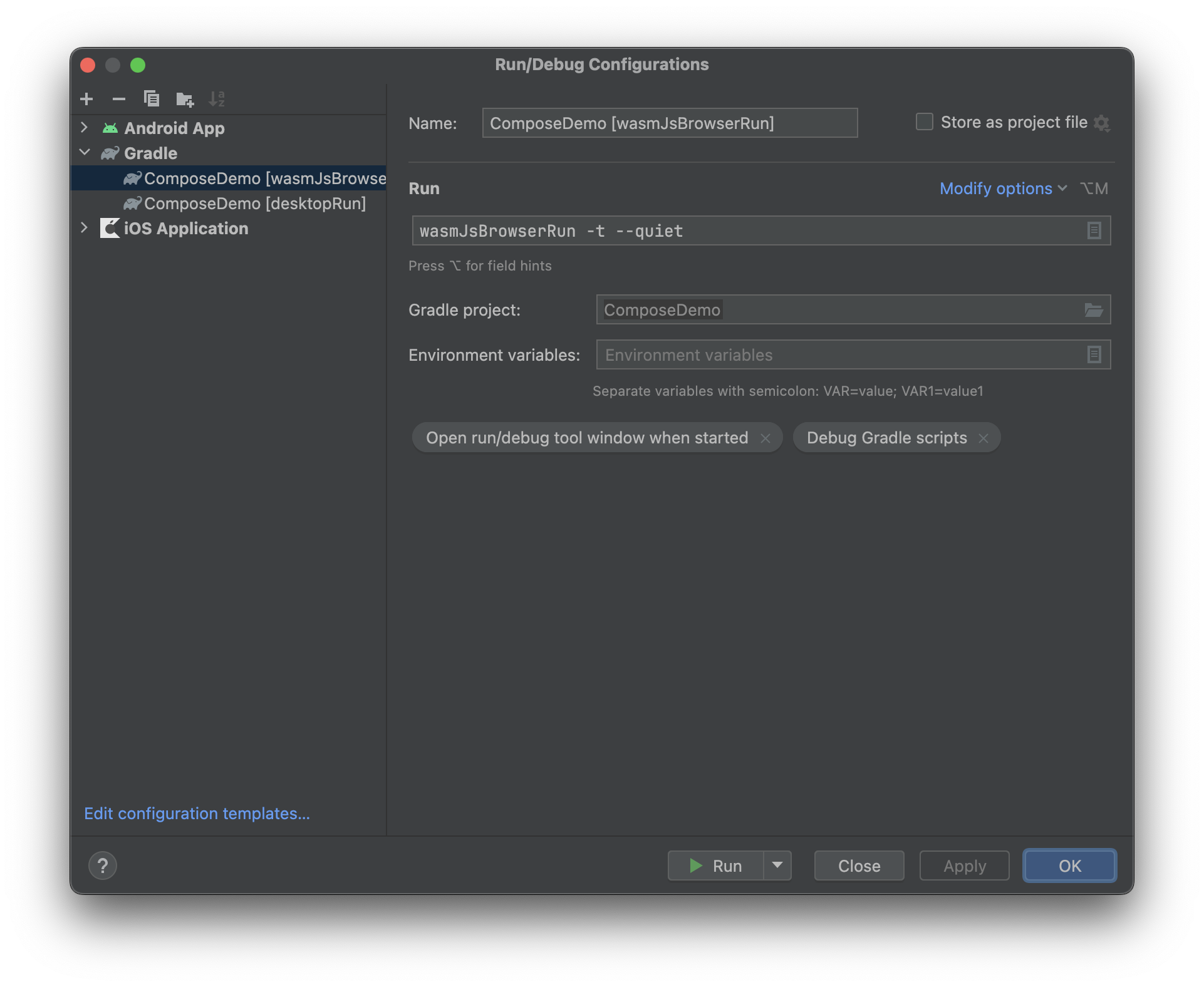The height and width of the screenshot is (987, 1204).
Task: Click into the Name input field
Action: [x=669, y=123]
